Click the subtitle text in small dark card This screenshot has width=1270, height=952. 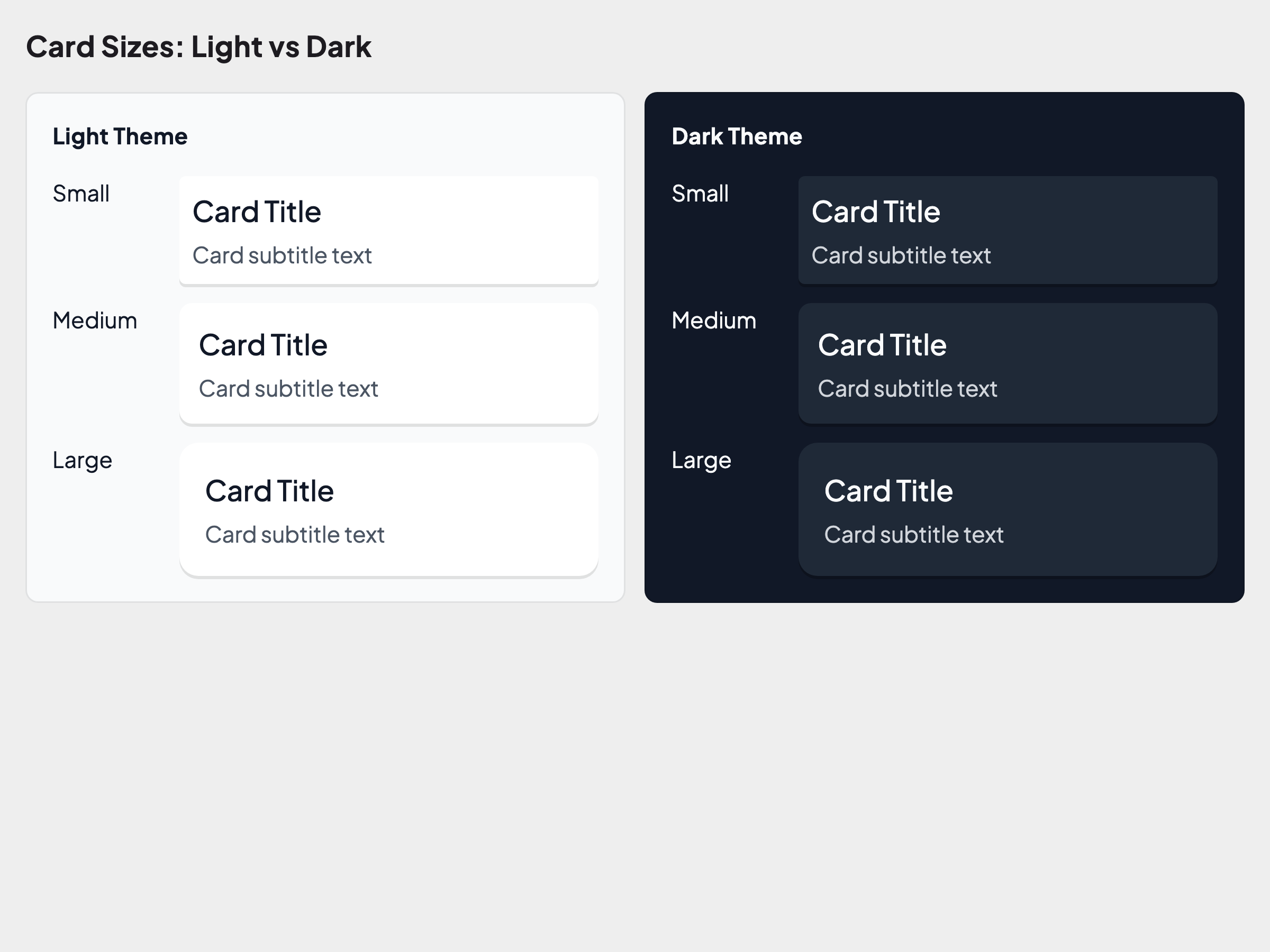[x=901, y=255]
